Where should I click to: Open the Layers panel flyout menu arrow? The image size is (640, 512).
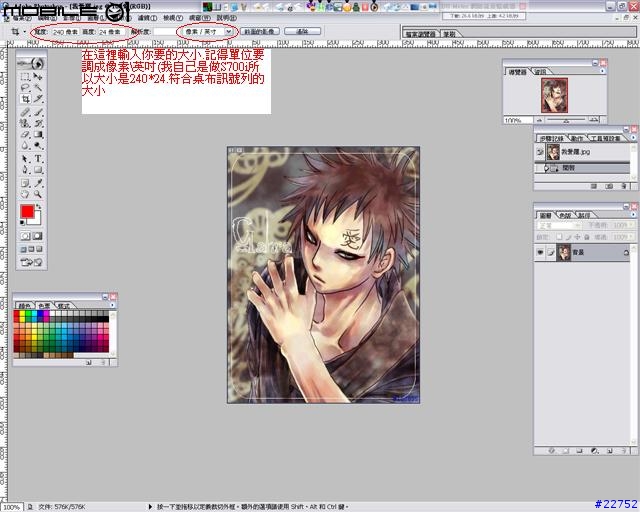pyautogui.click(x=633, y=215)
